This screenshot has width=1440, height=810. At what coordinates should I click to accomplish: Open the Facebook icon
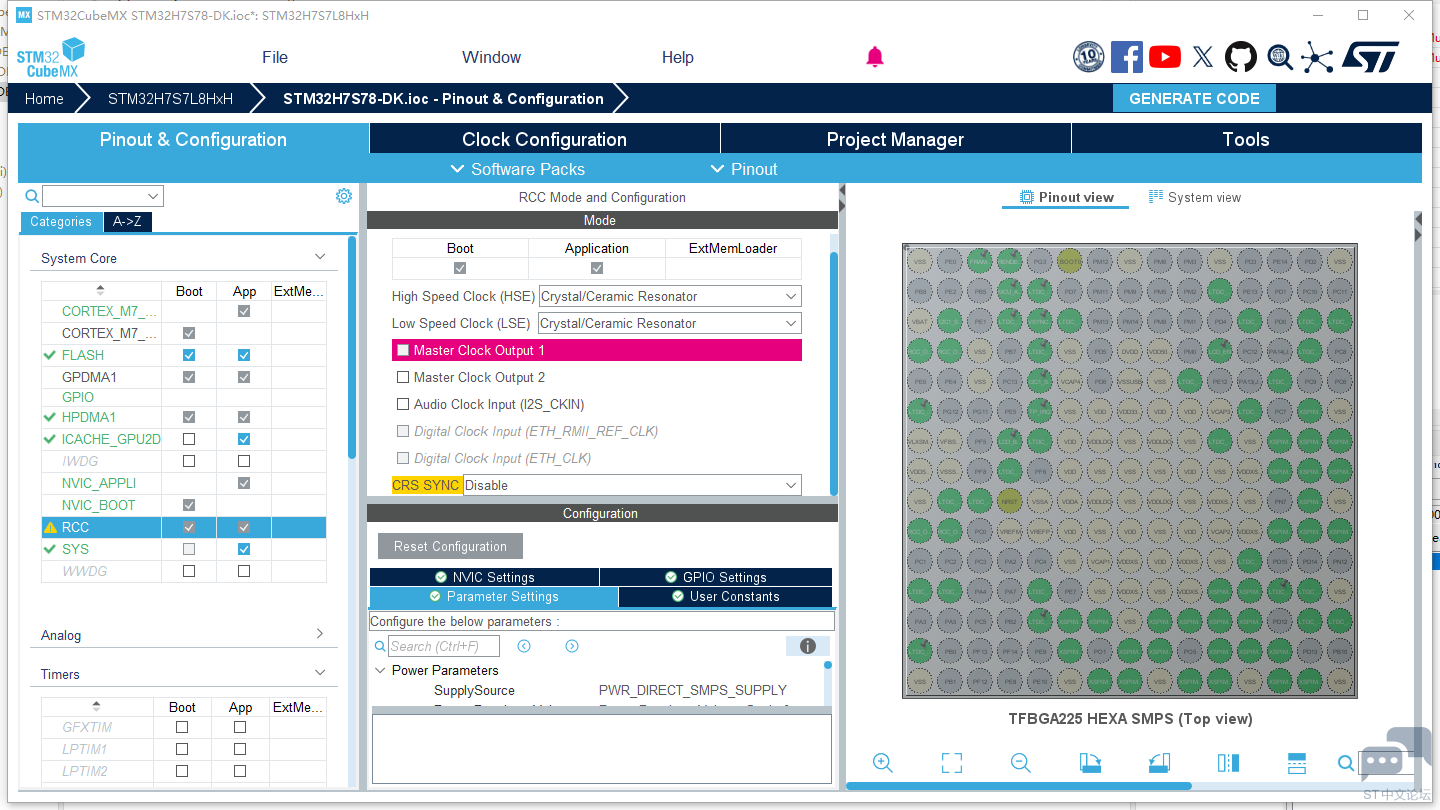[x=1127, y=57]
